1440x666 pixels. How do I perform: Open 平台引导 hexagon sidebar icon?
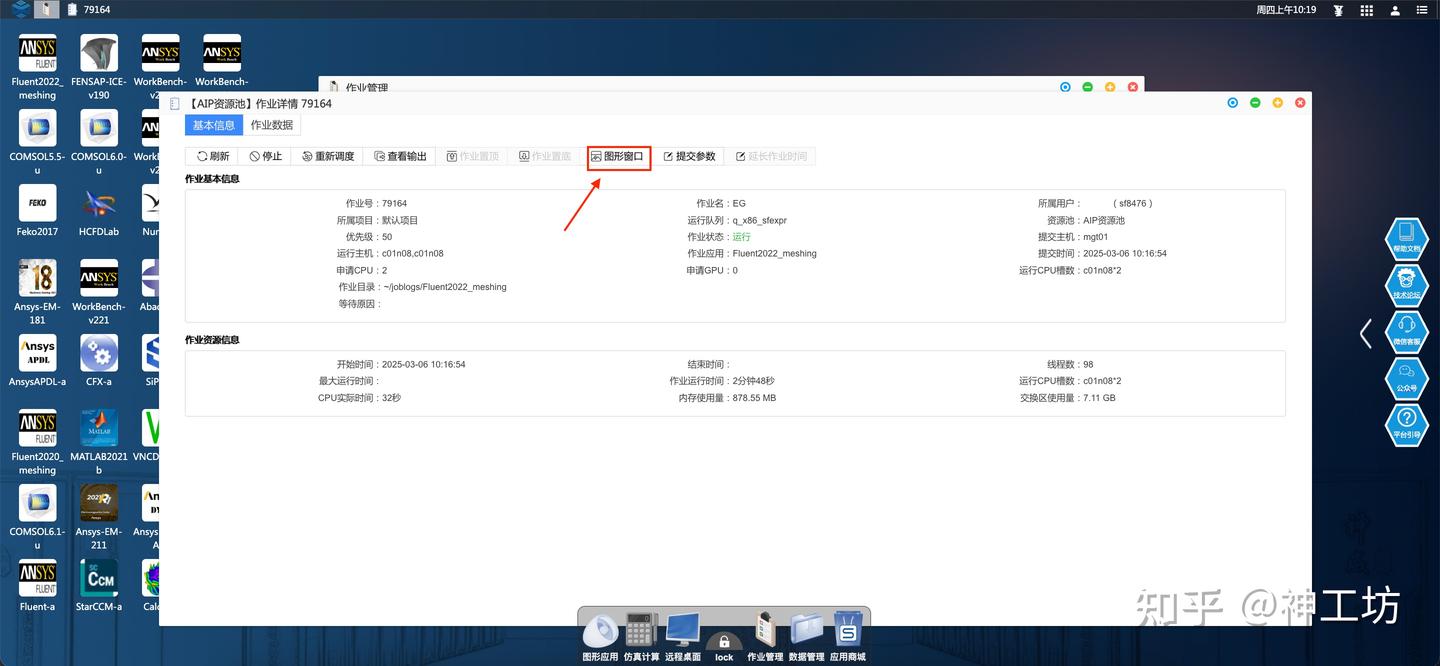(1406, 423)
